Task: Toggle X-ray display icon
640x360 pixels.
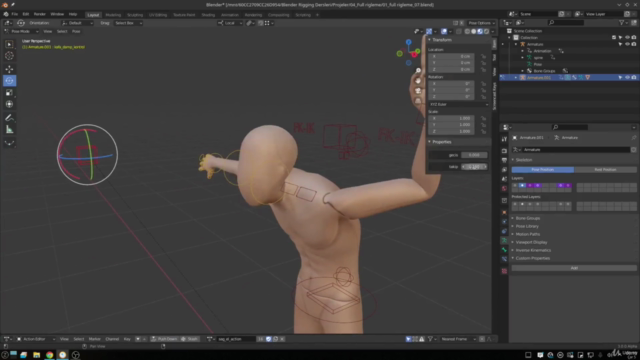Action: [459, 31]
